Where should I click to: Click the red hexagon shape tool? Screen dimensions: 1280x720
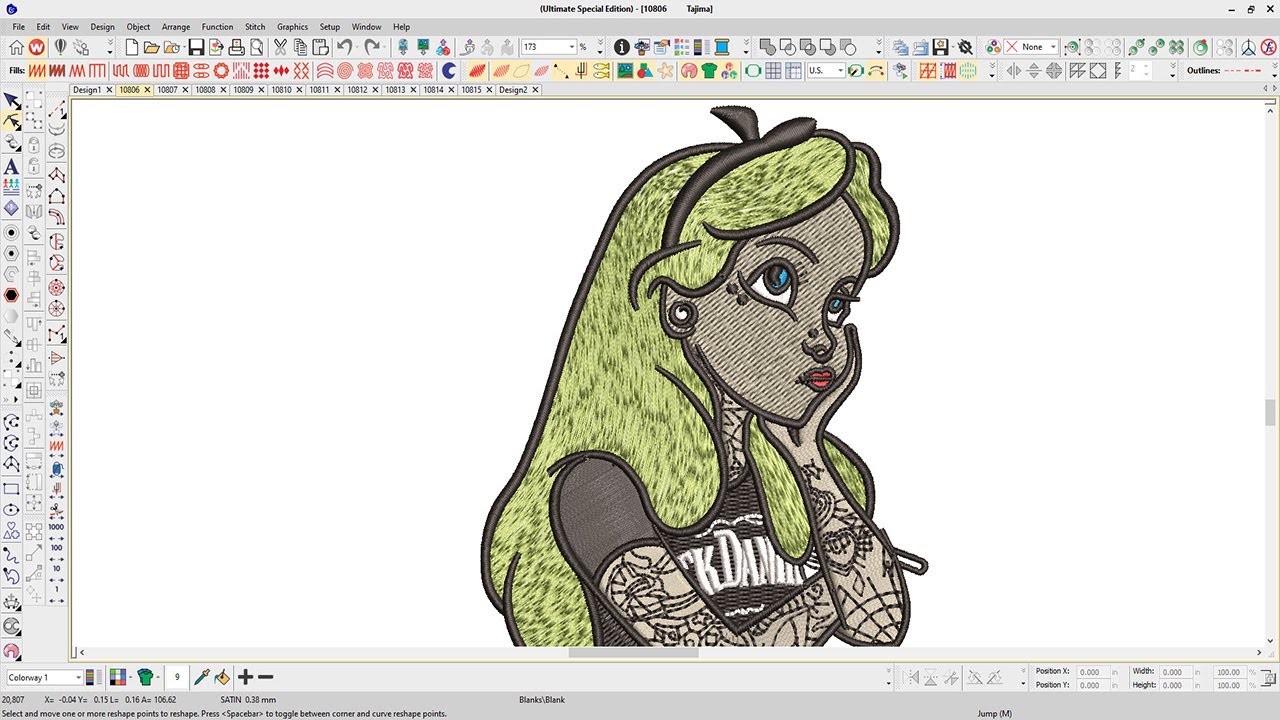coord(11,295)
